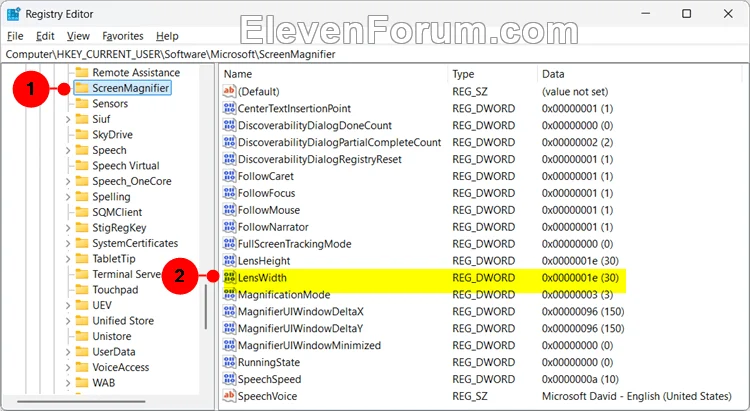Open the View menu

click(78, 36)
